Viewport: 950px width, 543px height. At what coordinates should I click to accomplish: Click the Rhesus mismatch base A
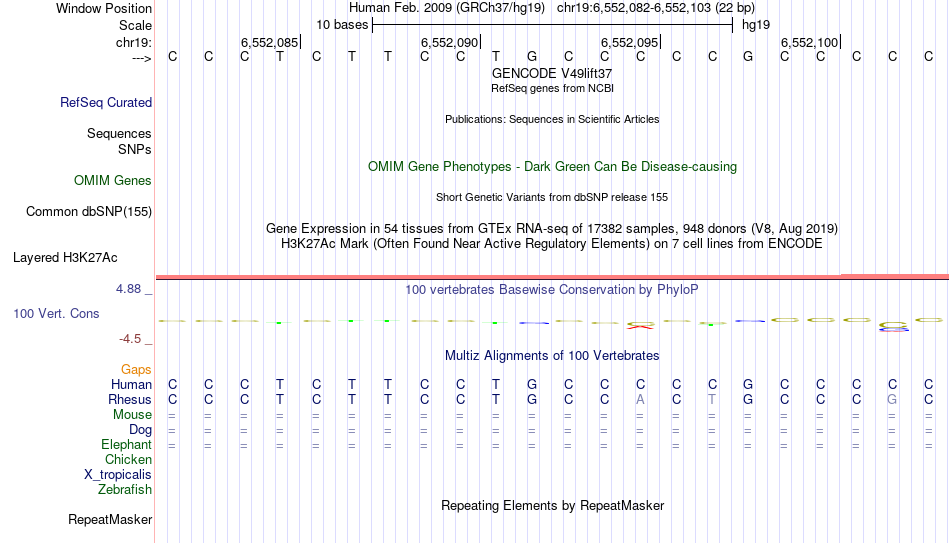point(640,400)
